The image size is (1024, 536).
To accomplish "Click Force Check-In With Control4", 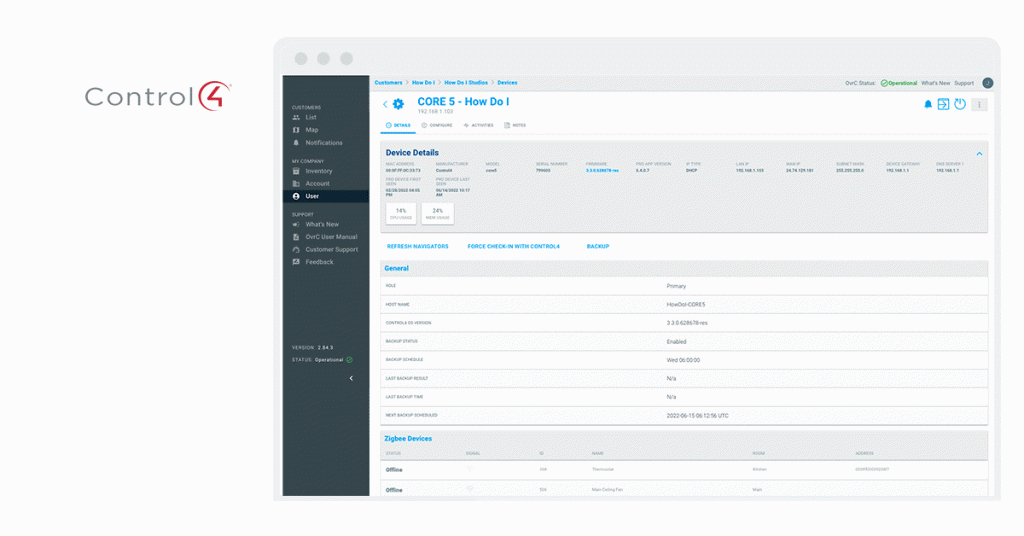I will click(513, 246).
